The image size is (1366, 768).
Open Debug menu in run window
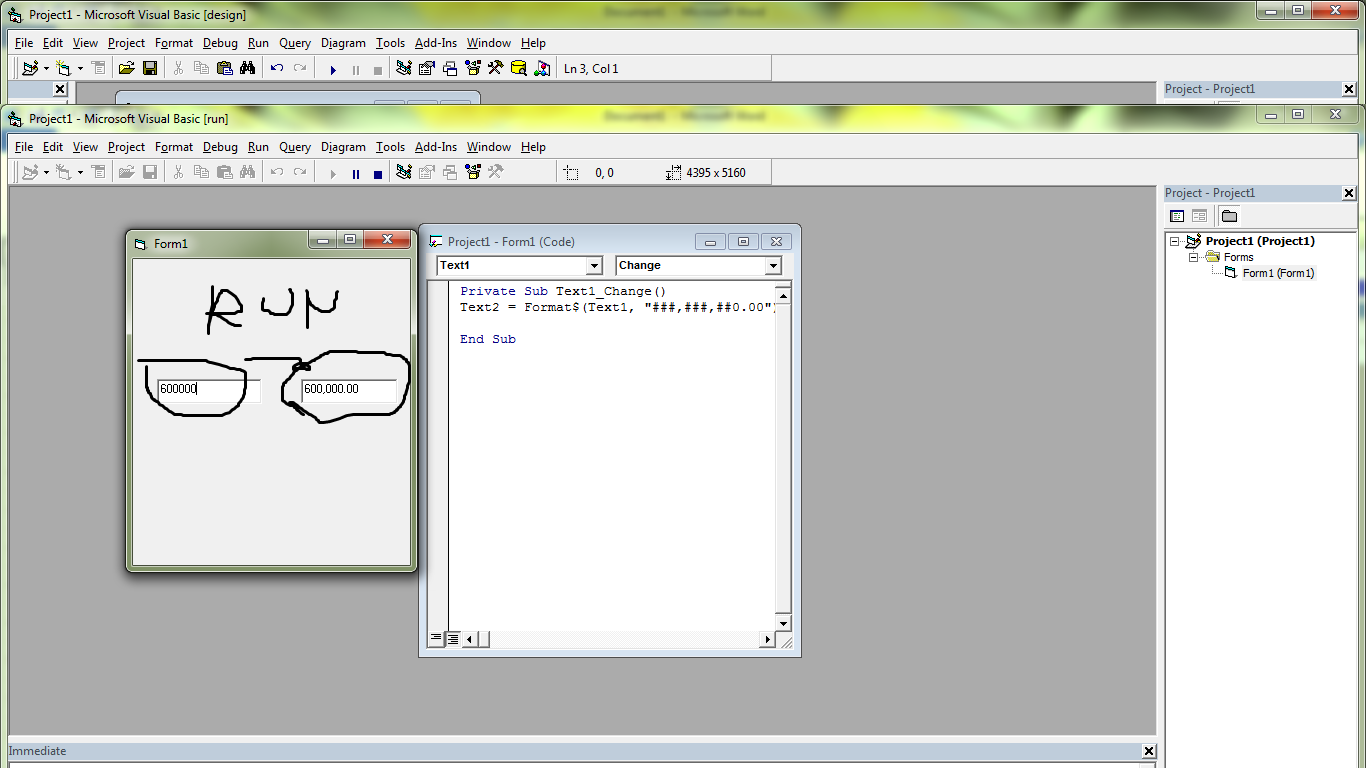click(220, 147)
